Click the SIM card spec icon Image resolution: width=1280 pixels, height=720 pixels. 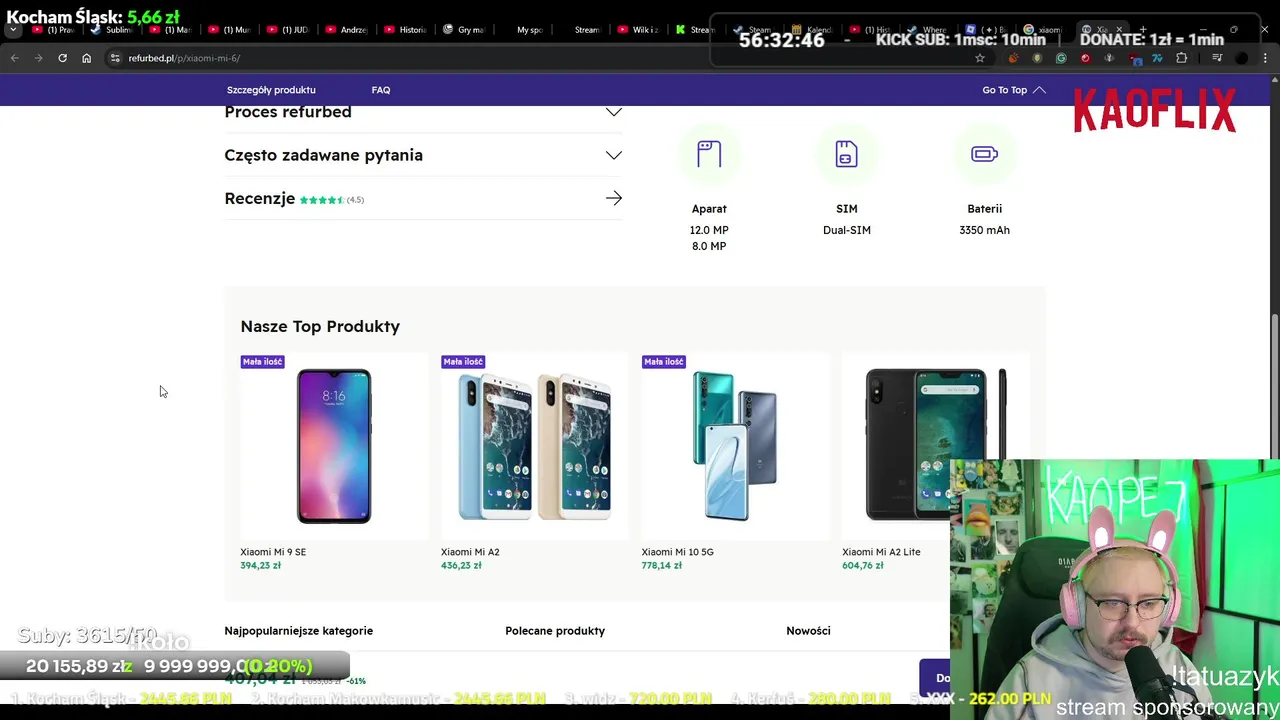point(847,154)
